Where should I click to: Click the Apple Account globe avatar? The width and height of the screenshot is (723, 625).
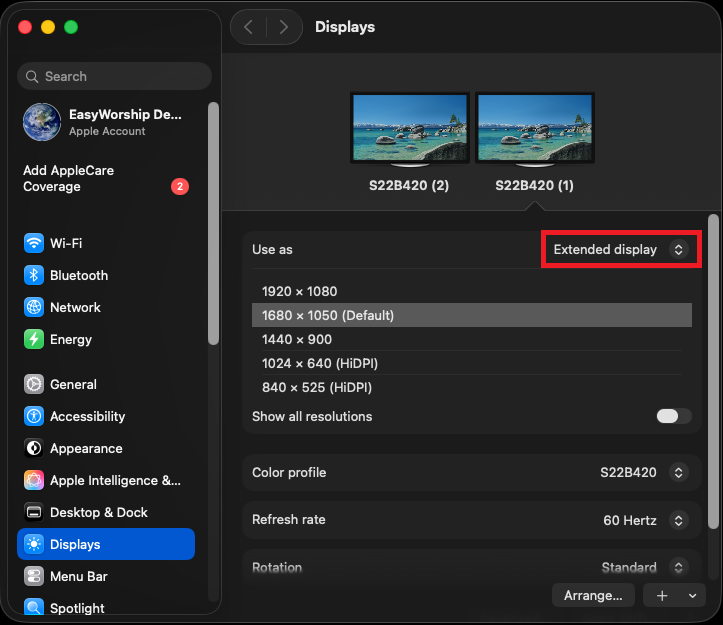click(42, 122)
